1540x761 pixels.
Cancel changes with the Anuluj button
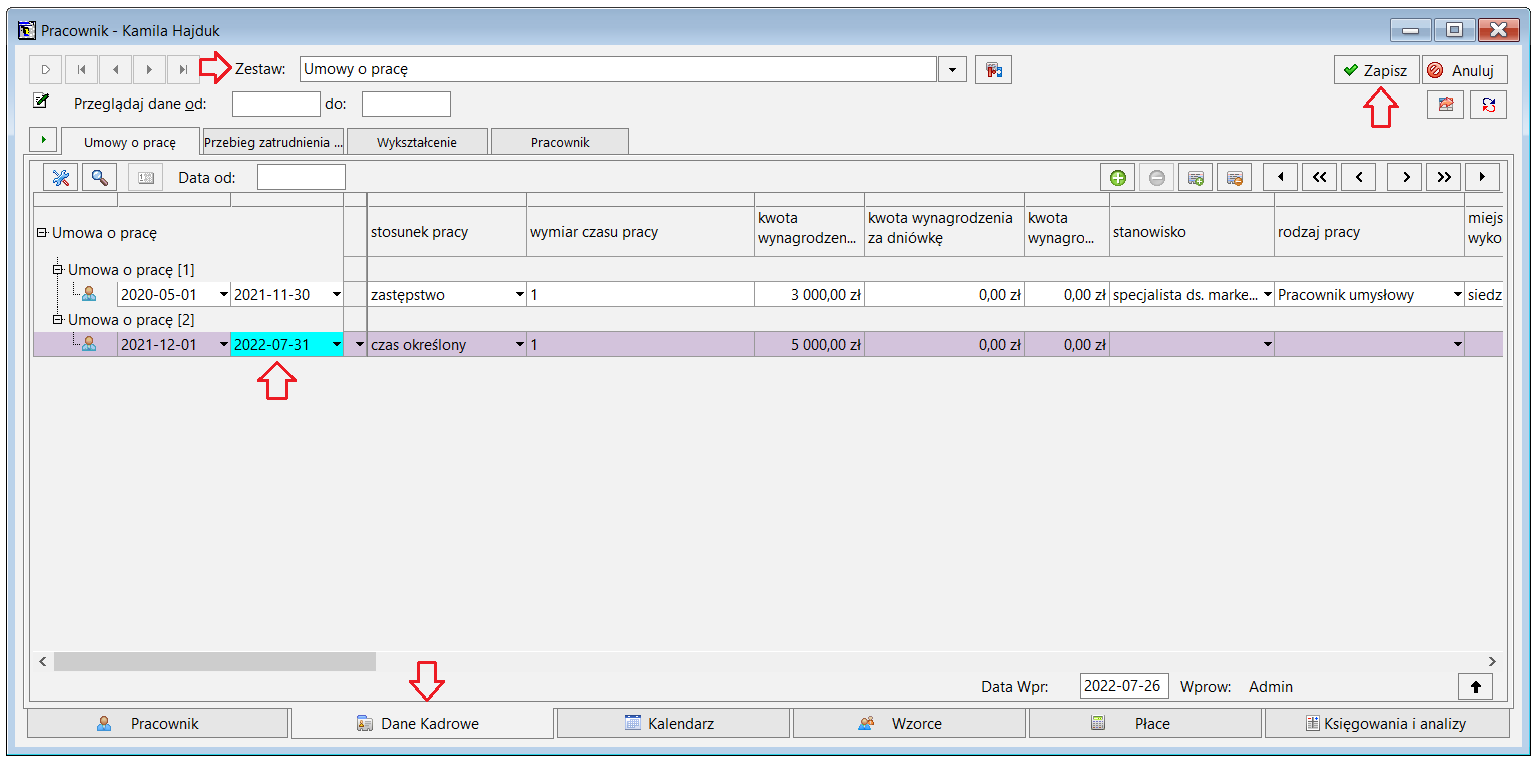pyautogui.click(x=1465, y=70)
